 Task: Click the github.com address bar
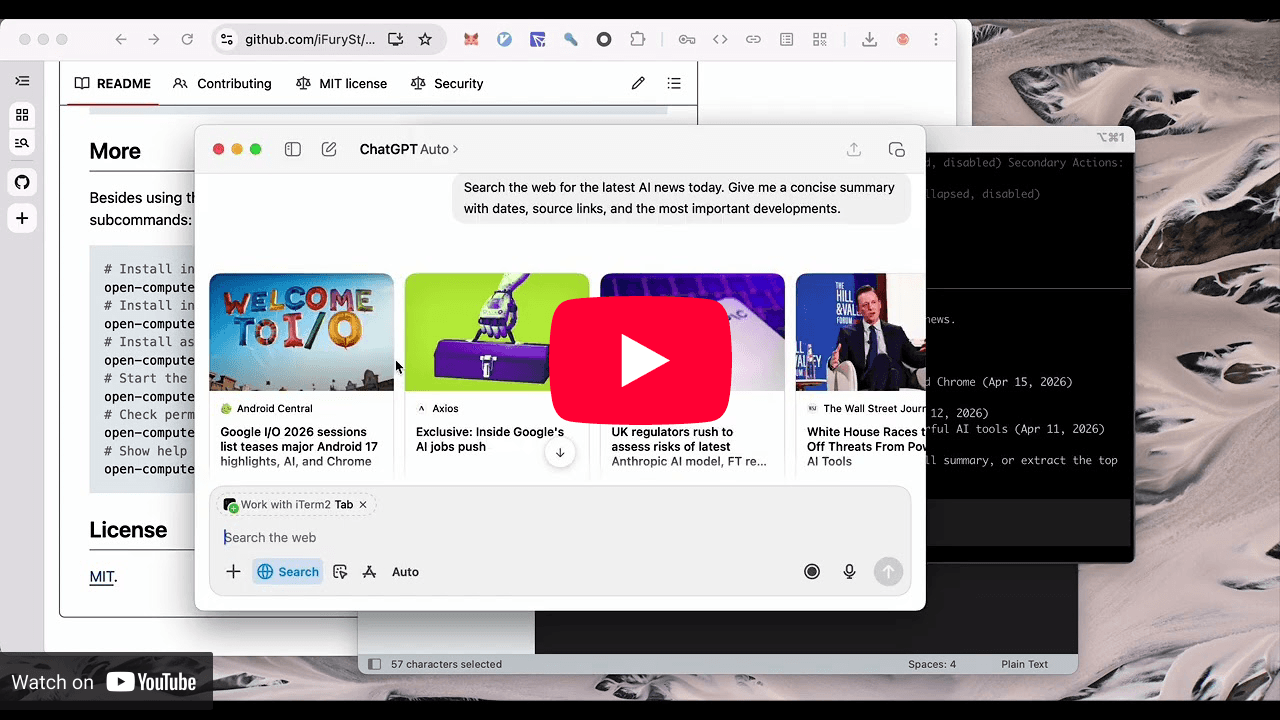coord(311,39)
